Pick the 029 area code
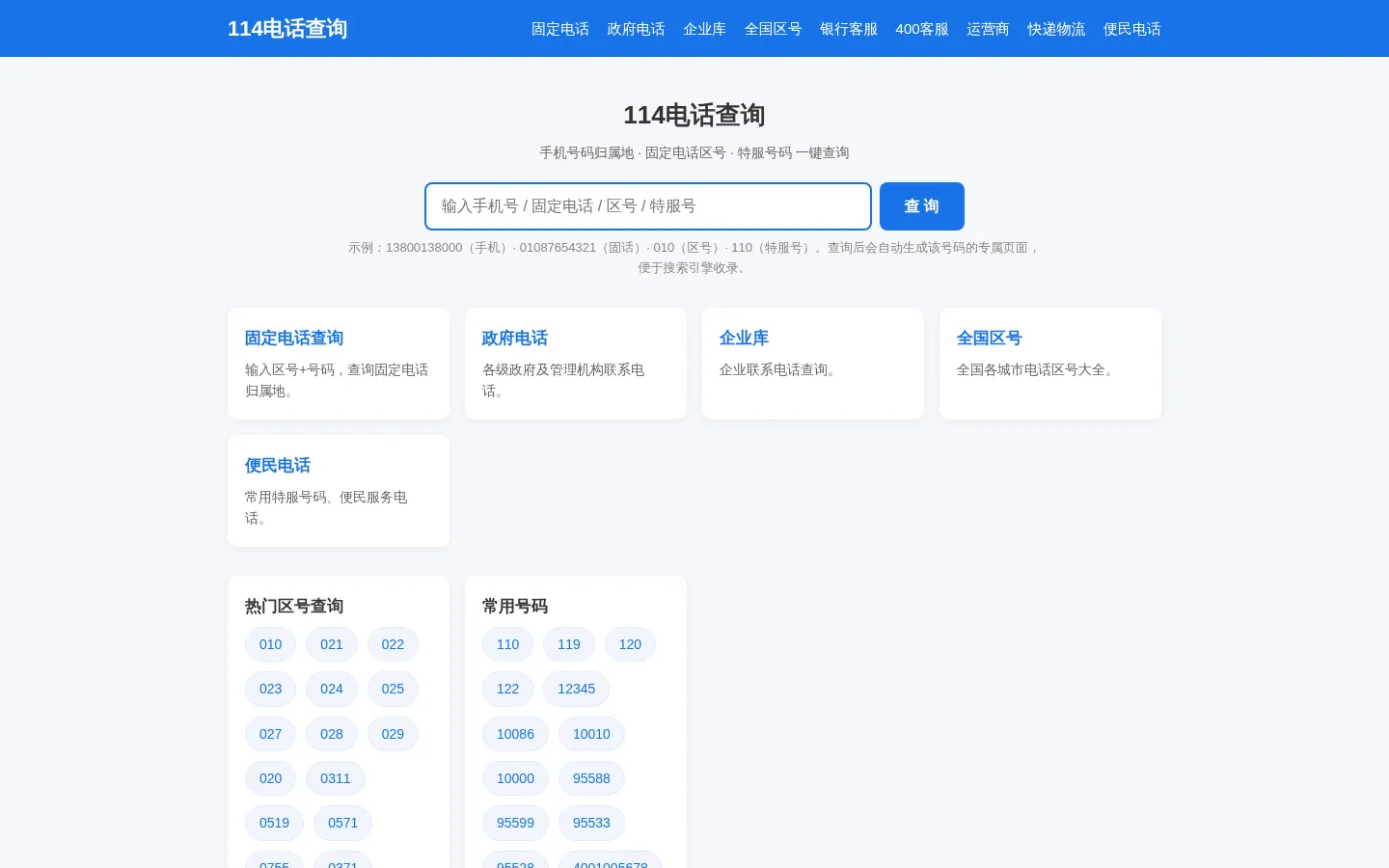The width and height of the screenshot is (1389, 868). click(393, 734)
